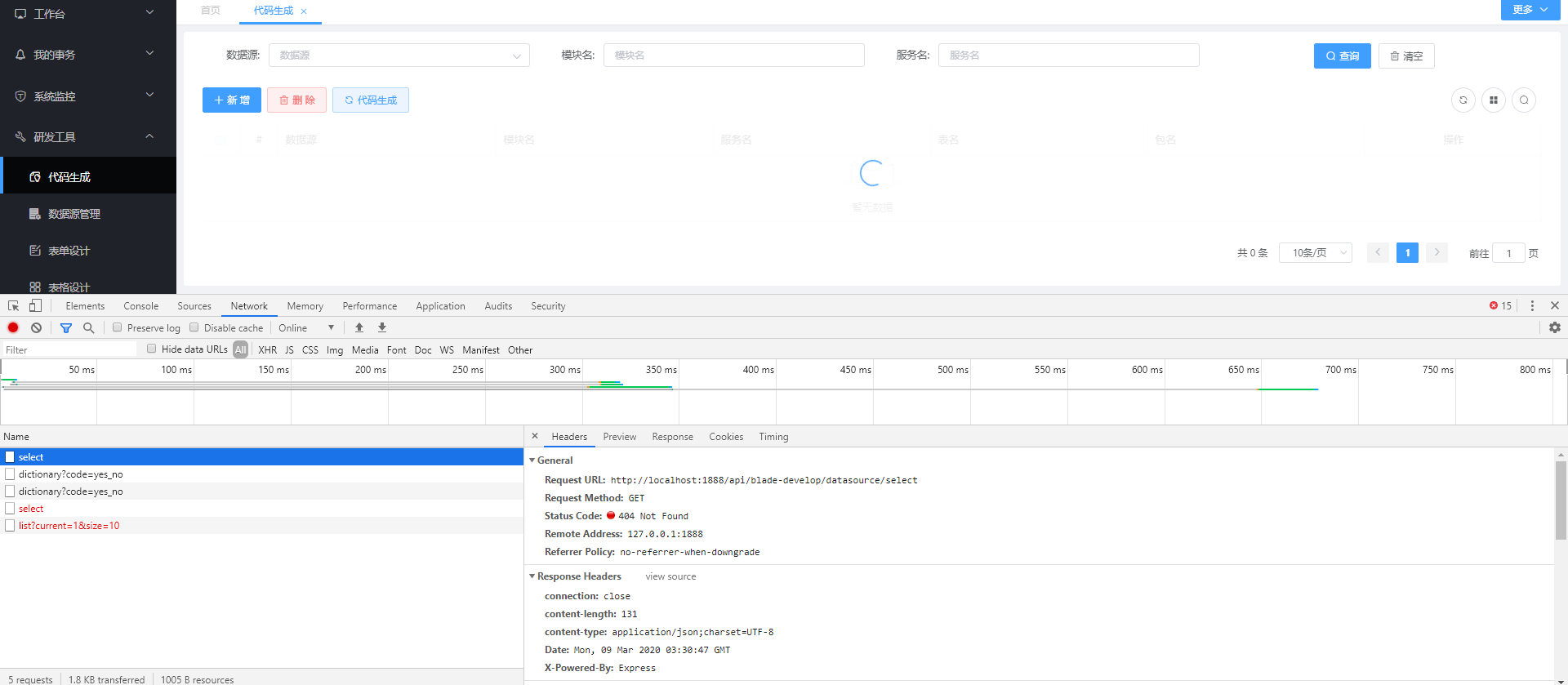Screen dimensions: 1568x685
Task: Select 代码生成 sidebar item
Action: pos(88,176)
